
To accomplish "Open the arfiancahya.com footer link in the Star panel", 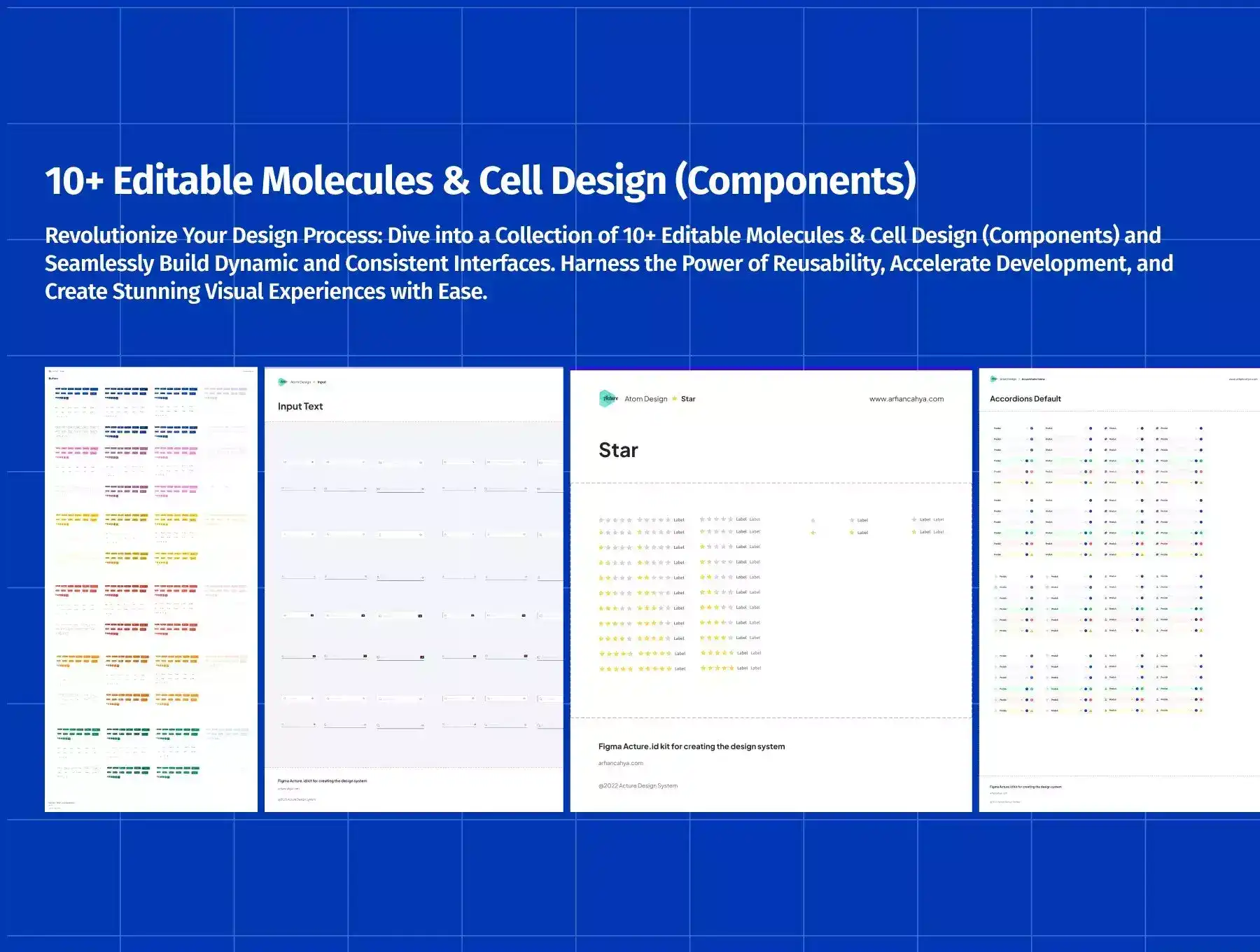I will [620, 763].
